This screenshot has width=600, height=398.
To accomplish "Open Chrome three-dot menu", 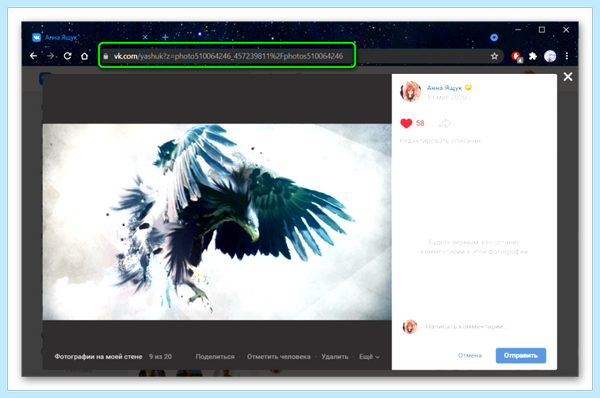I will [x=567, y=56].
